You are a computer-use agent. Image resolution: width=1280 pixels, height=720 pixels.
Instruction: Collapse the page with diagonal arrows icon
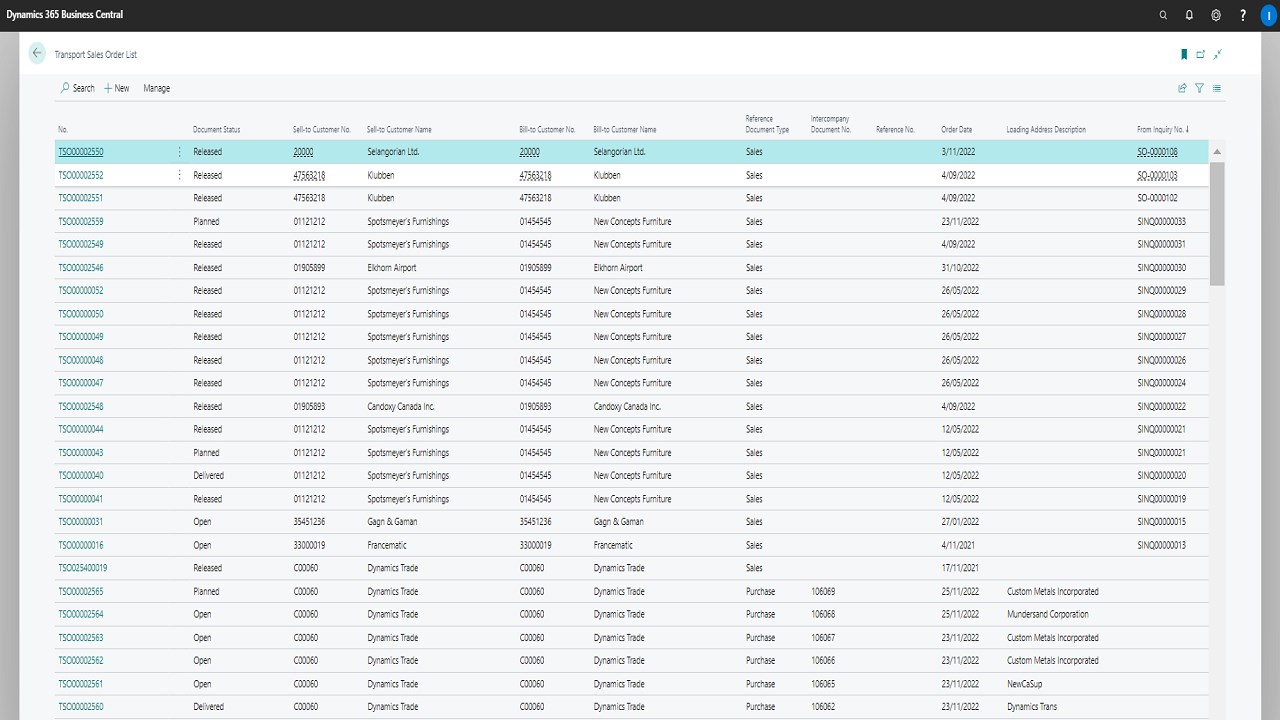[x=1218, y=54]
